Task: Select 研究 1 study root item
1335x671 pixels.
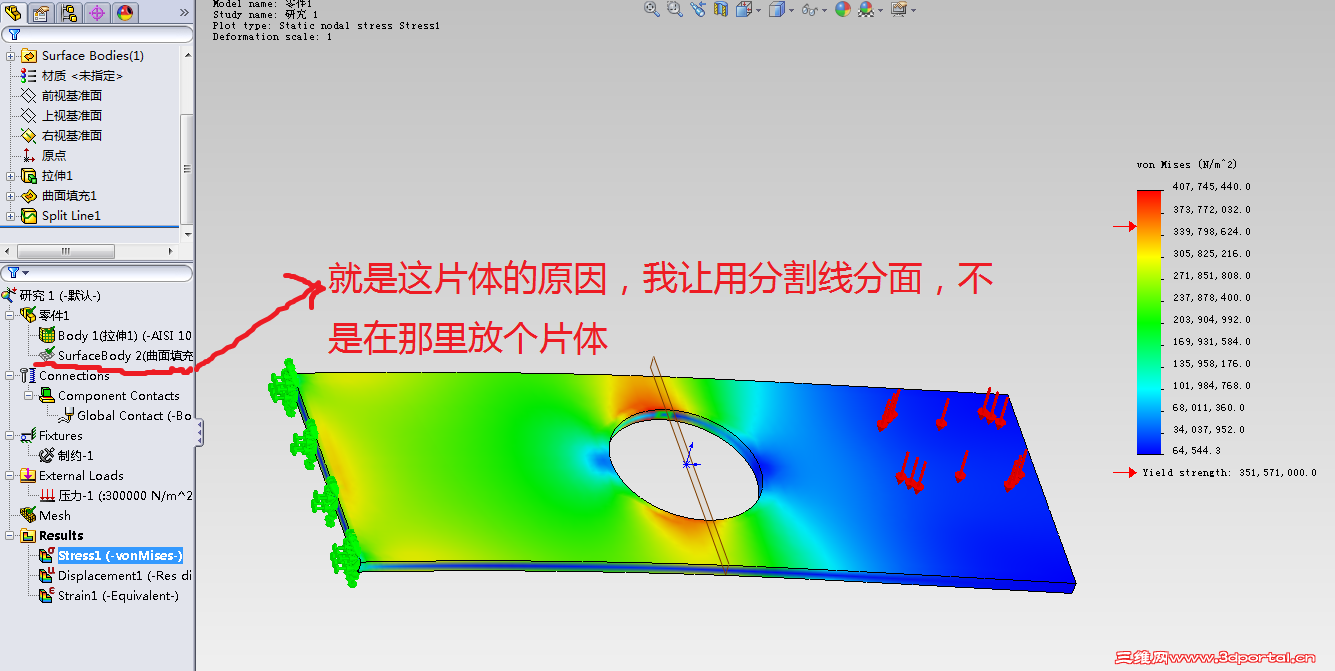Action: [52, 296]
